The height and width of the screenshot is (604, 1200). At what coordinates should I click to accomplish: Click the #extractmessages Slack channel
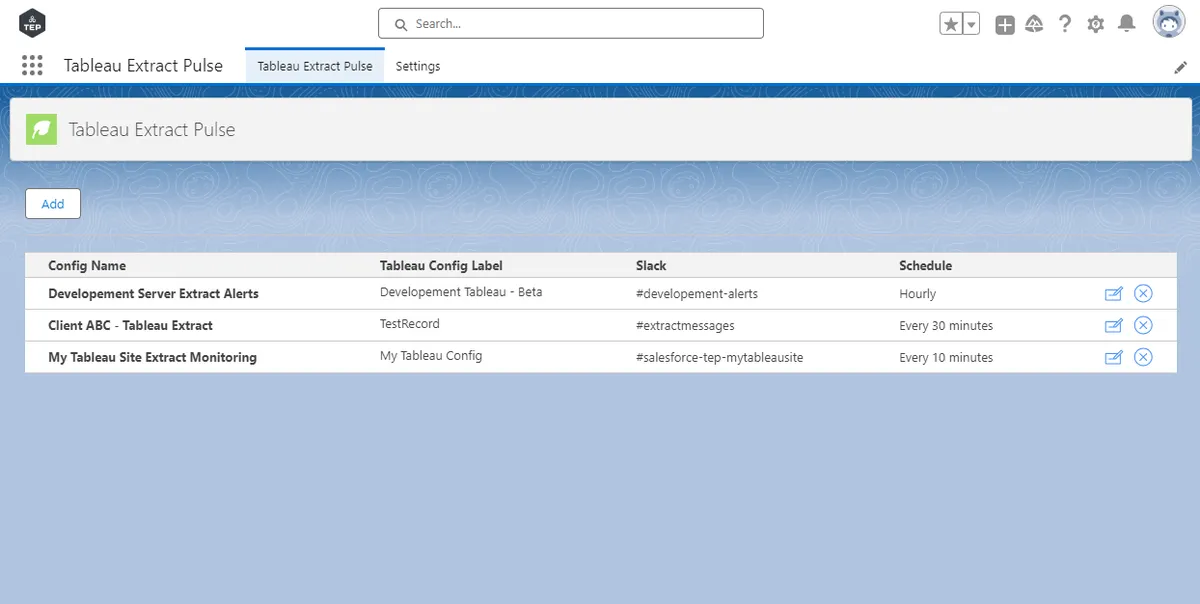pos(685,326)
